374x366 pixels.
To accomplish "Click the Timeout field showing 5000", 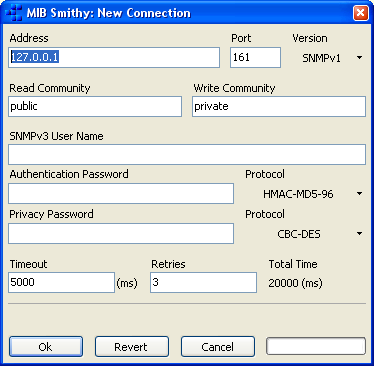I will 62,283.
